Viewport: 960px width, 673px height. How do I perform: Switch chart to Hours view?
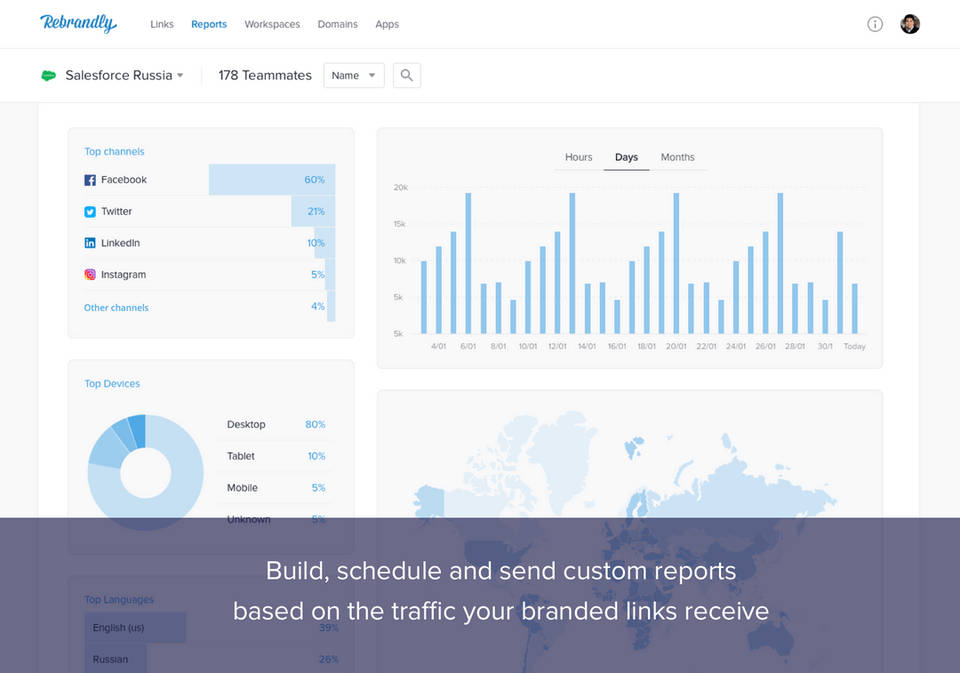(578, 157)
